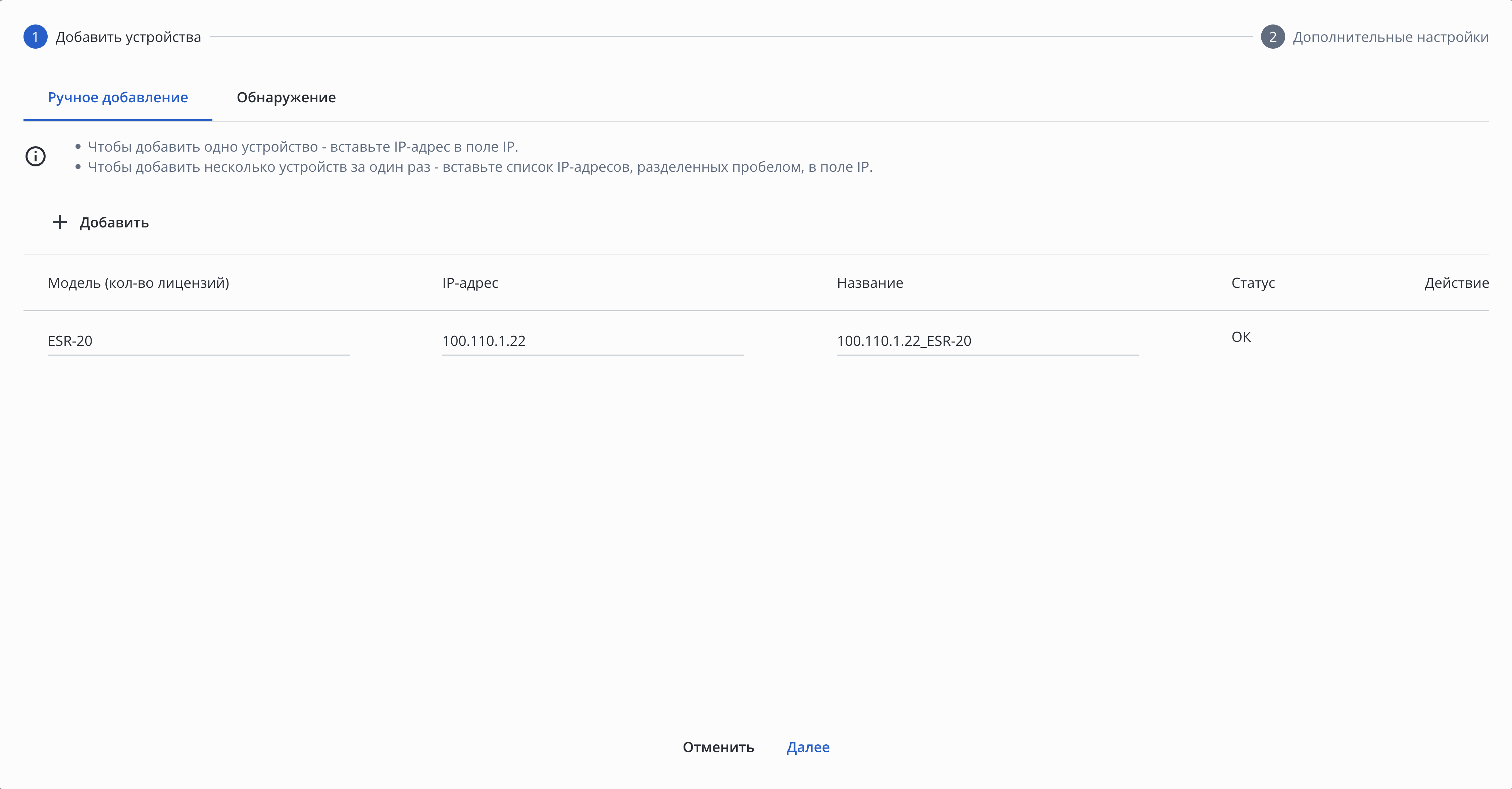Open the Обнаружение tab
This screenshot has width=1512, height=789.
tap(286, 97)
